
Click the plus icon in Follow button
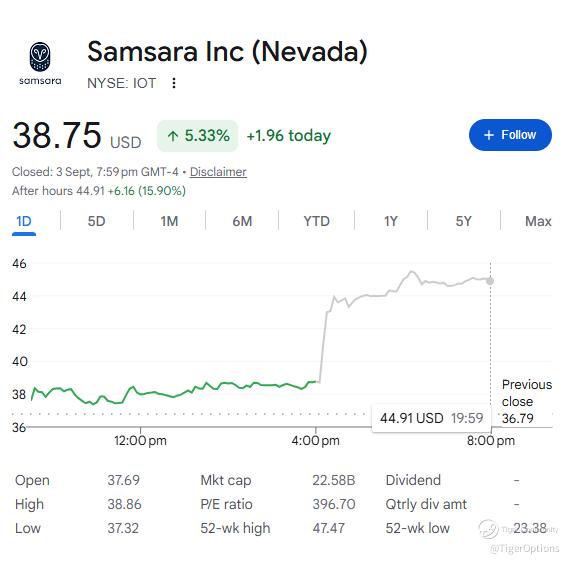point(489,135)
